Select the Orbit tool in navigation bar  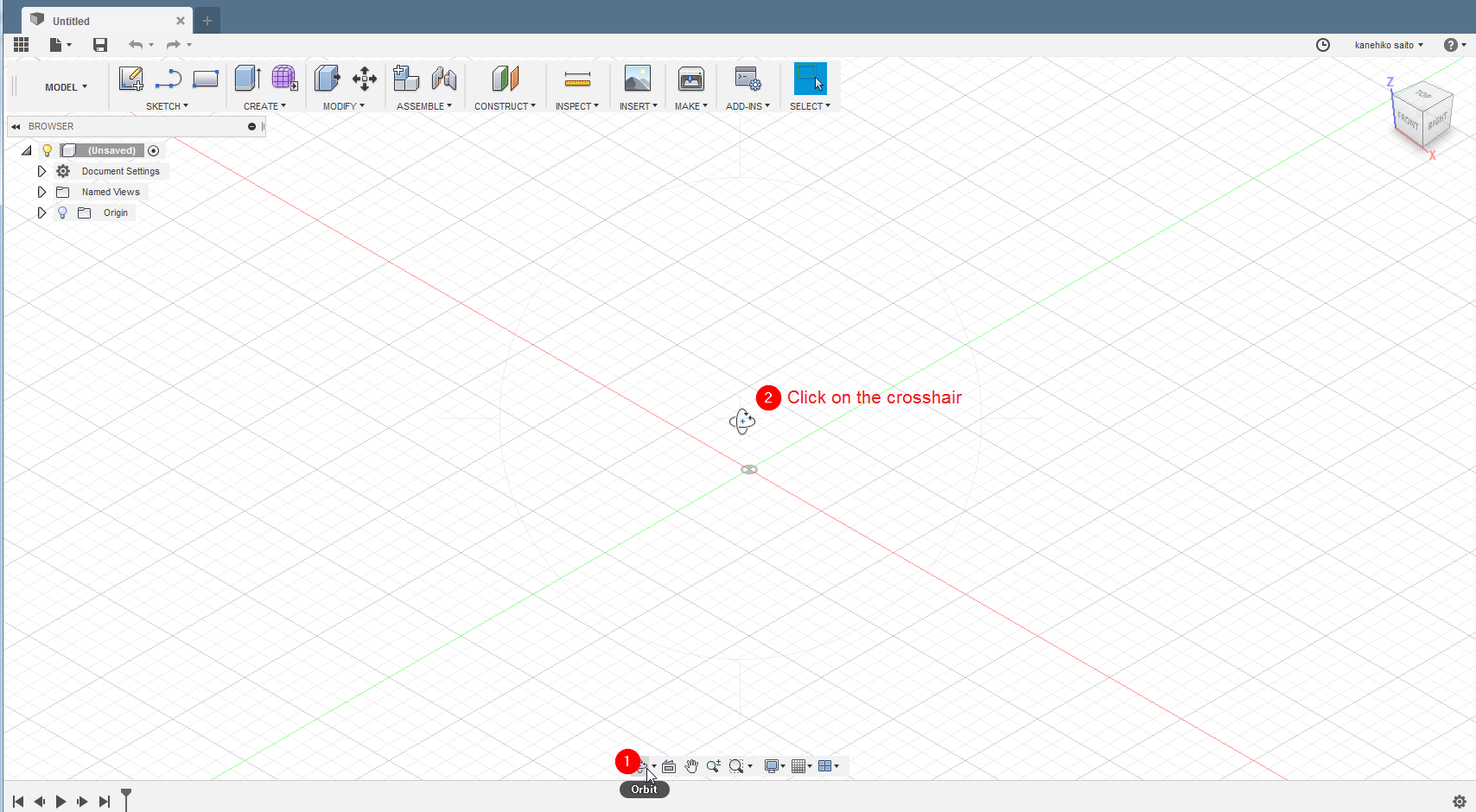point(643,766)
